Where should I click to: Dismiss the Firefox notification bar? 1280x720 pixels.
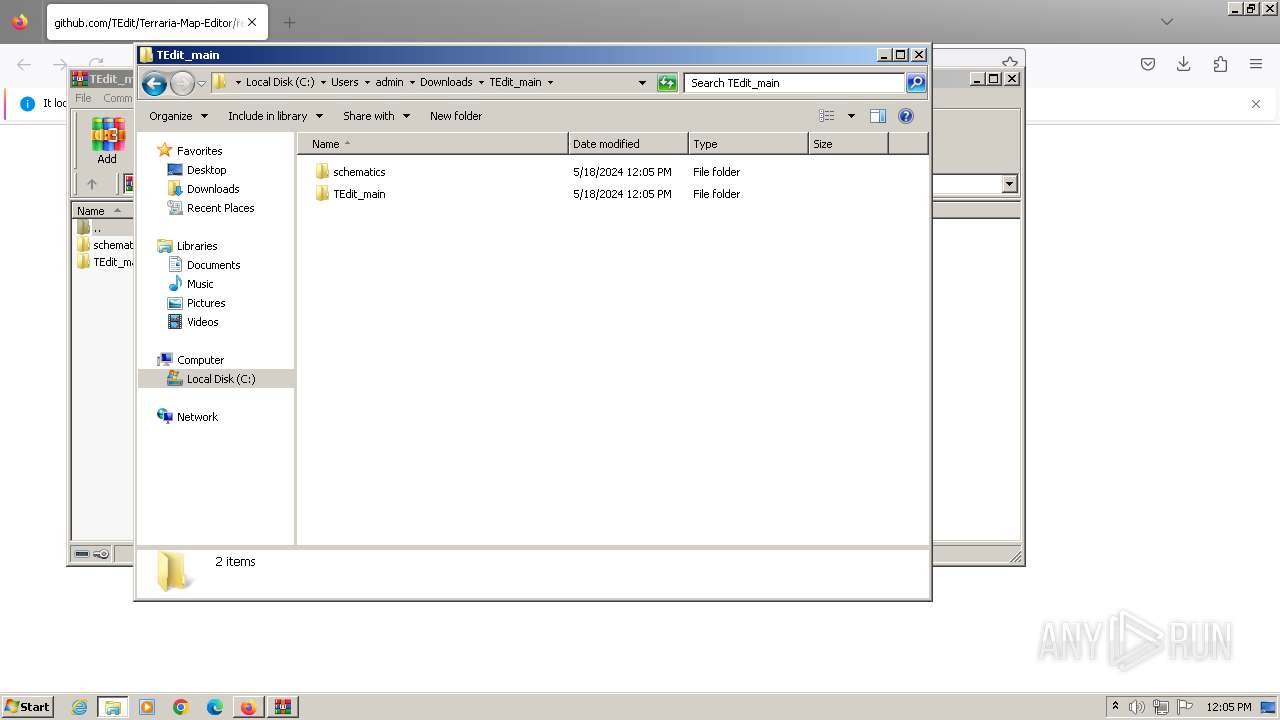1256,104
